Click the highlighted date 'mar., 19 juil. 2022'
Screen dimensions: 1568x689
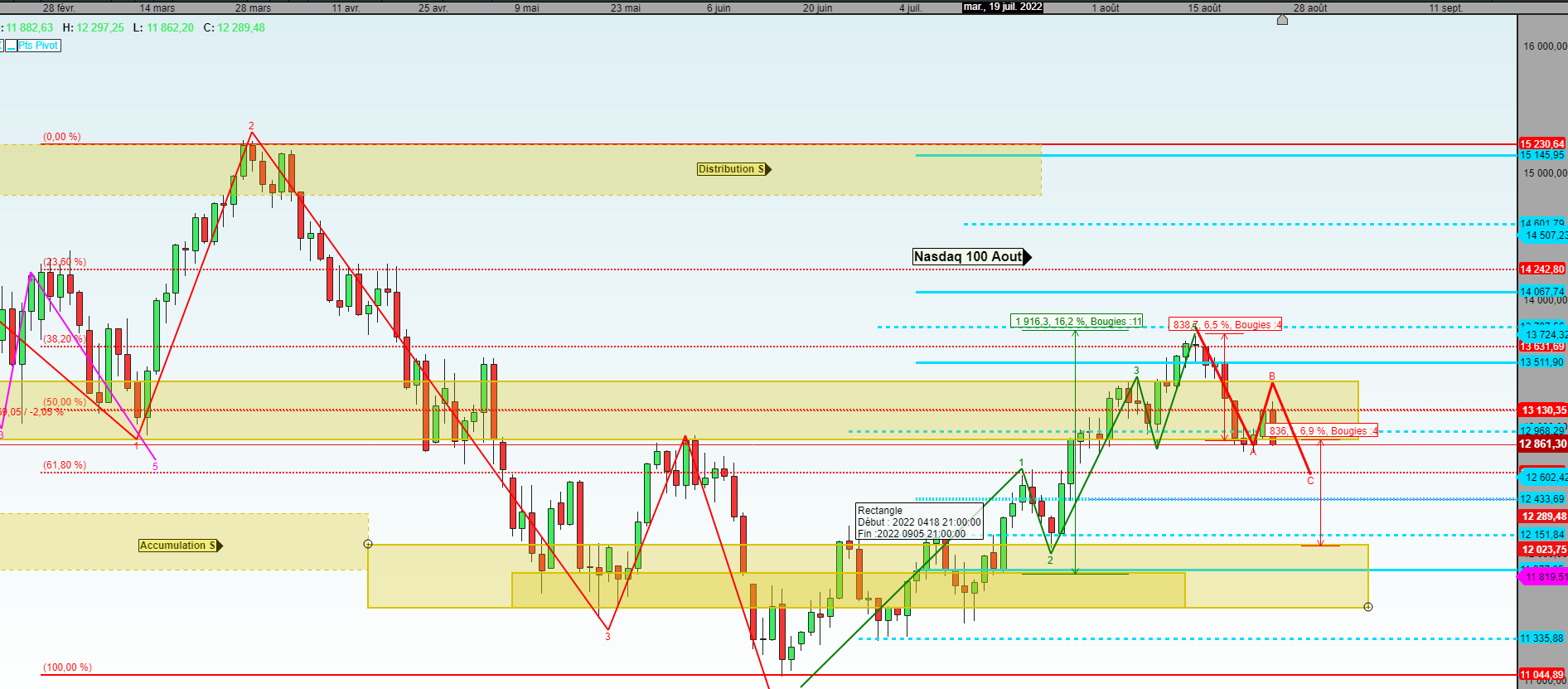tap(1003, 7)
